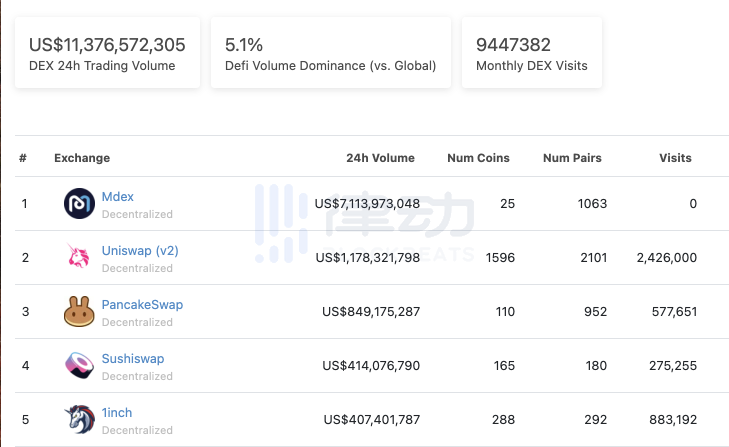This screenshot has height=447, width=729.
Task: Click rank number 5 in 1inch row
Action: [25, 419]
